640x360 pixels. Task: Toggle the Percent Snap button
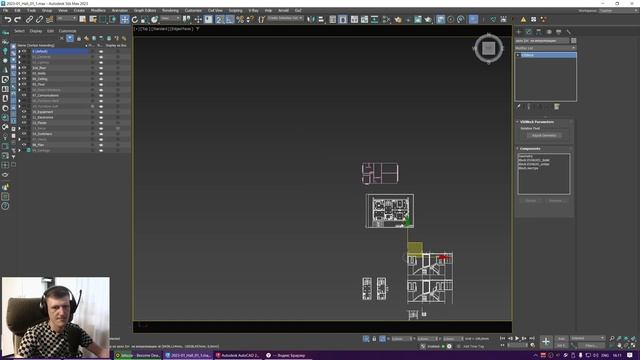pos(240,19)
